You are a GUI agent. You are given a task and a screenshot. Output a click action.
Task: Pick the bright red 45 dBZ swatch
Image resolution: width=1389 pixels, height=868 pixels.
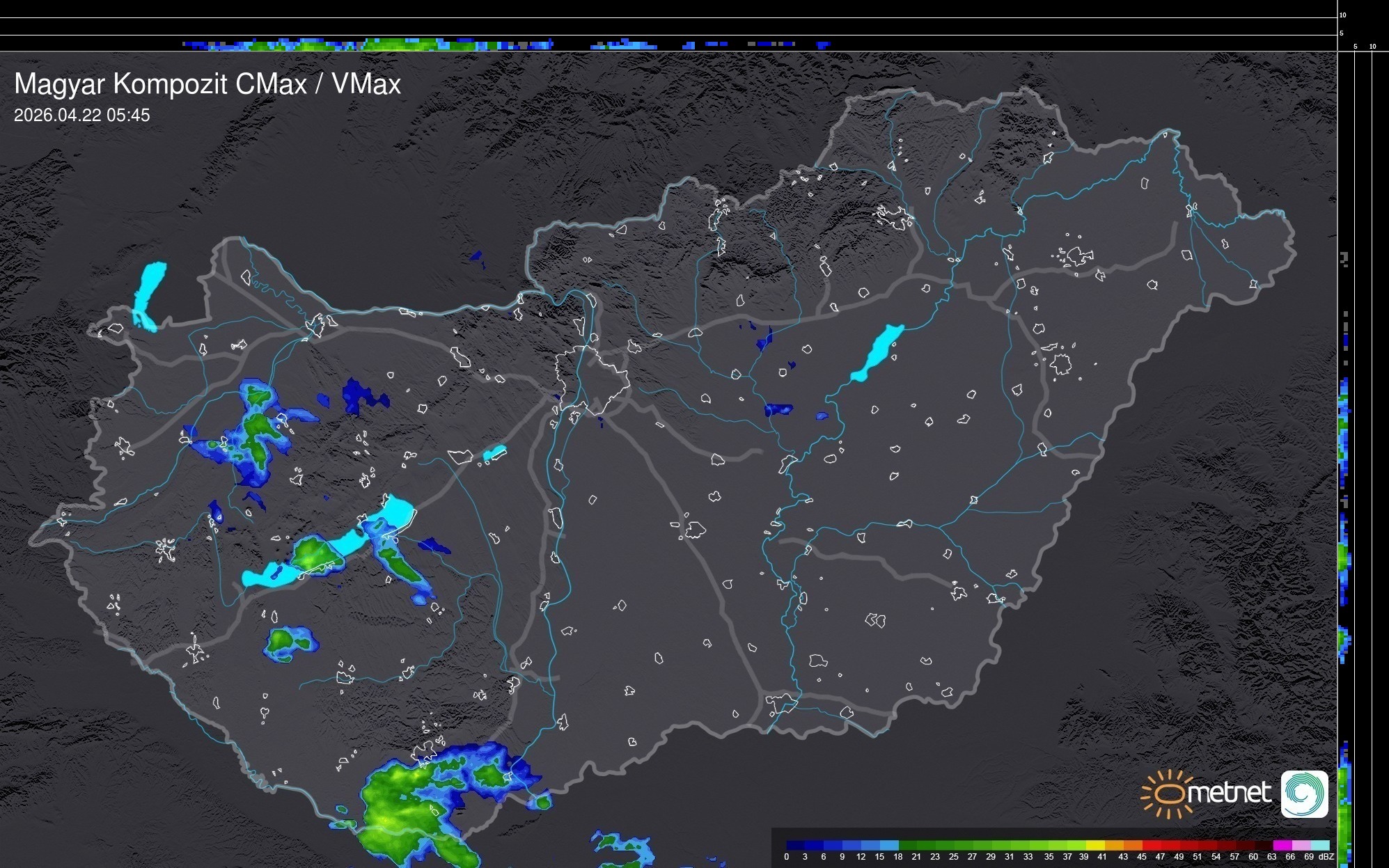point(1151,845)
